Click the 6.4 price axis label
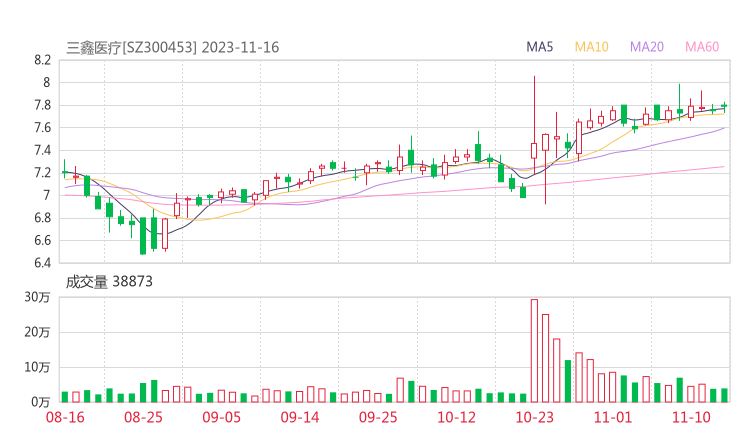740x440 pixels. (42, 262)
